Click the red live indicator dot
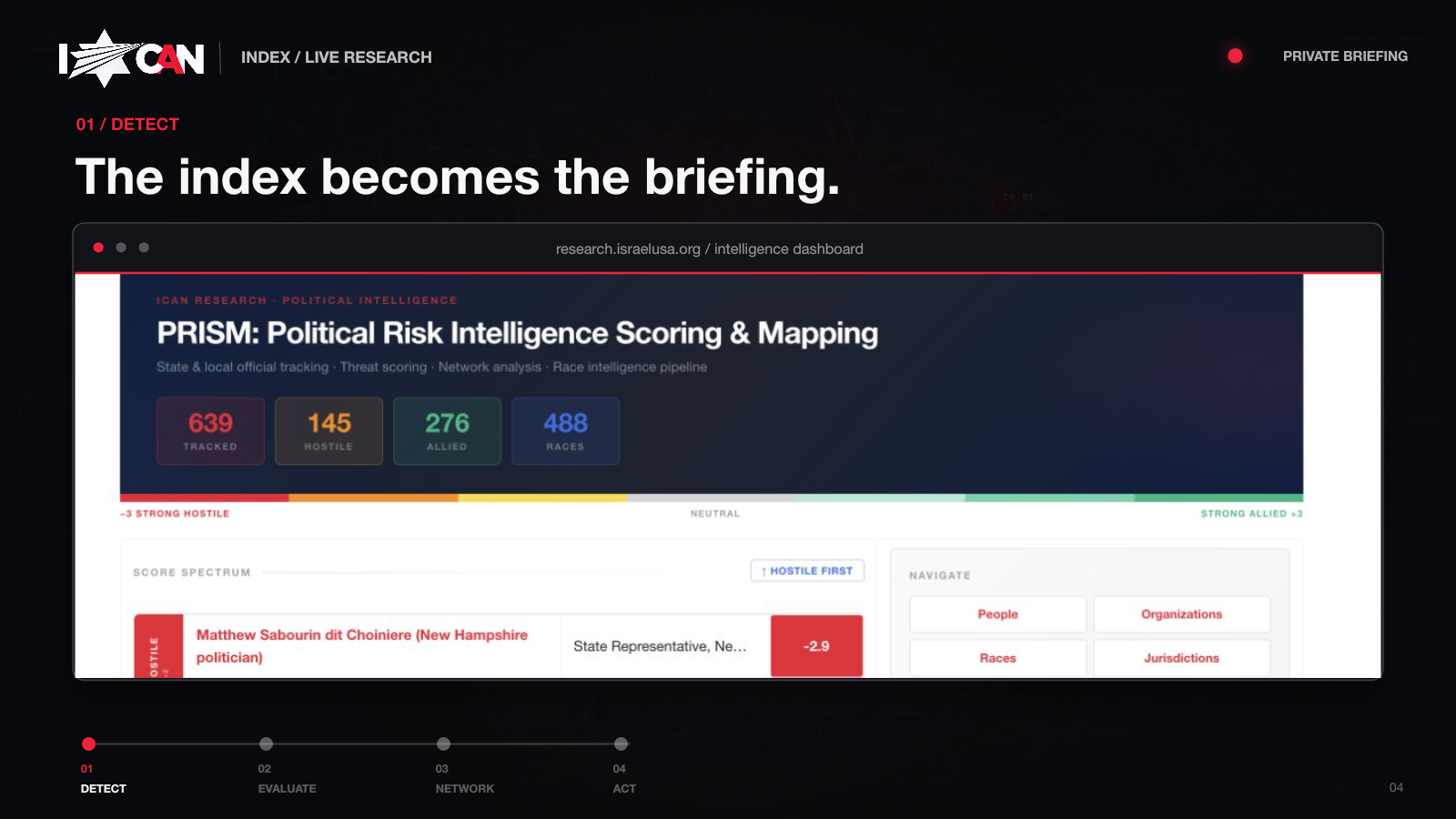1456x819 pixels. tap(1235, 56)
